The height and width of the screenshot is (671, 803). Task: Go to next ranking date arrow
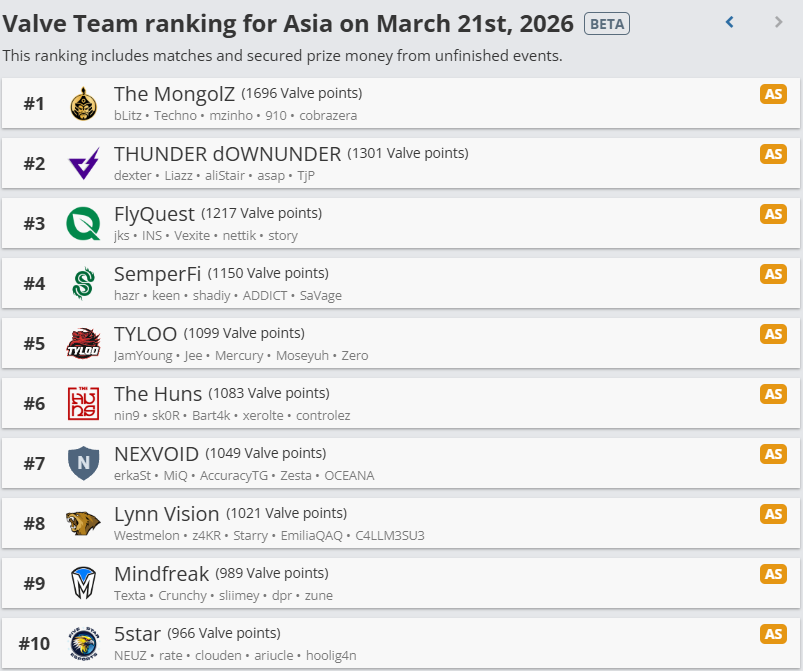(779, 22)
